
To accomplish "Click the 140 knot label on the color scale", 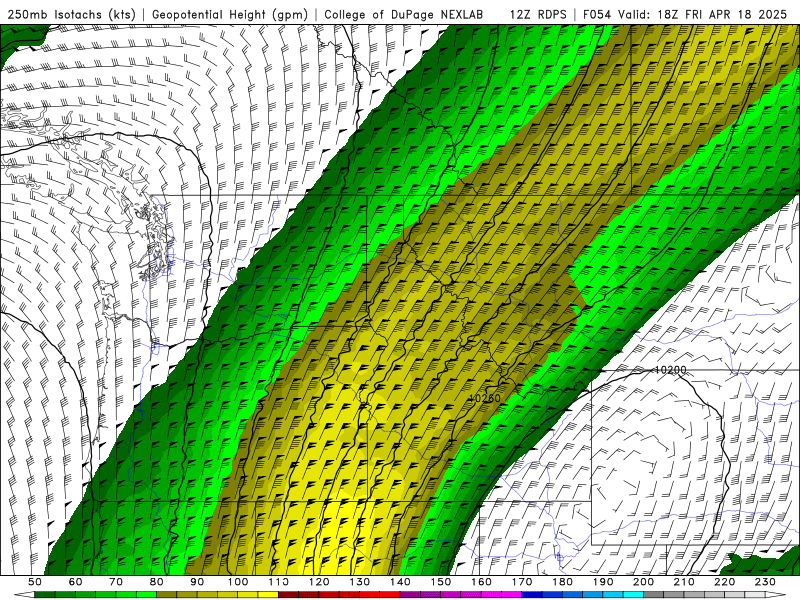I will 401,582.
